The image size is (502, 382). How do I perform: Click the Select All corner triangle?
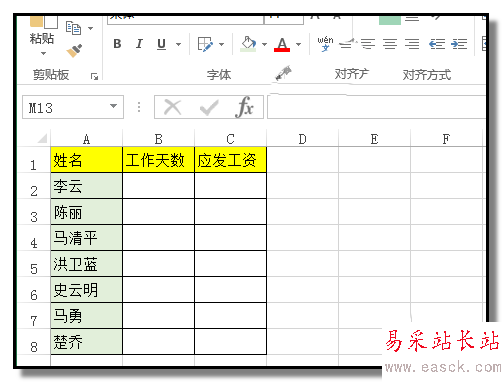point(42,138)
